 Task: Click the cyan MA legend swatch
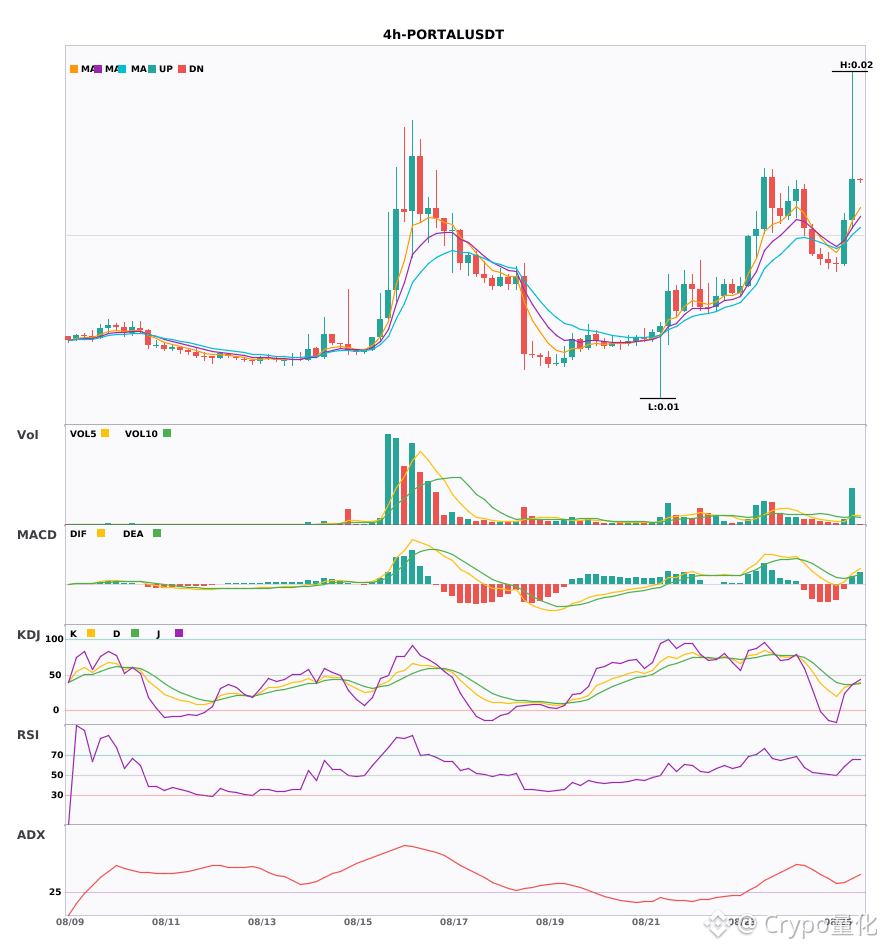[x=122, y=69]
